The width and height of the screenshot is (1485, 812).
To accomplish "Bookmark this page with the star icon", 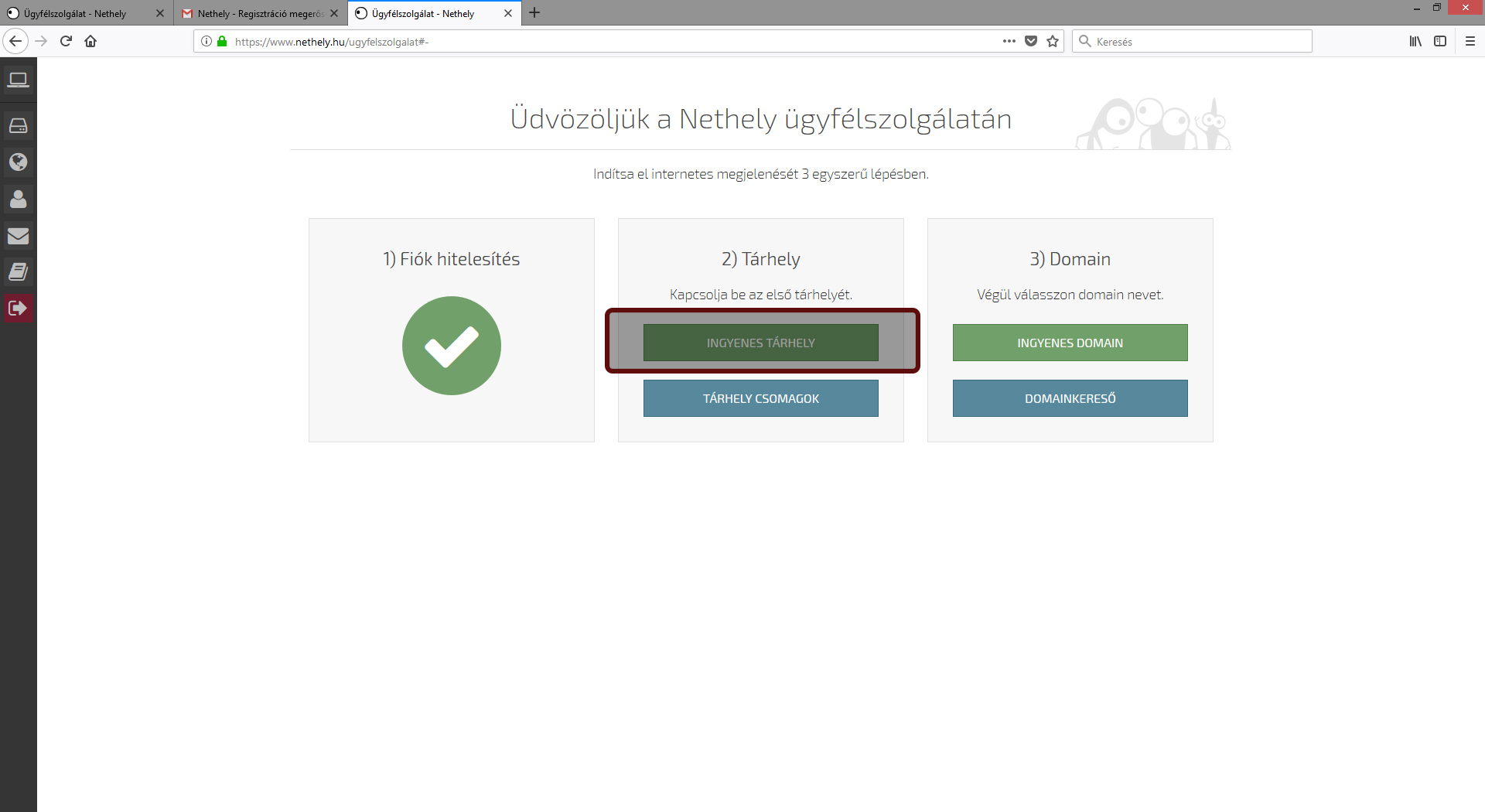I will point(1053,42).
